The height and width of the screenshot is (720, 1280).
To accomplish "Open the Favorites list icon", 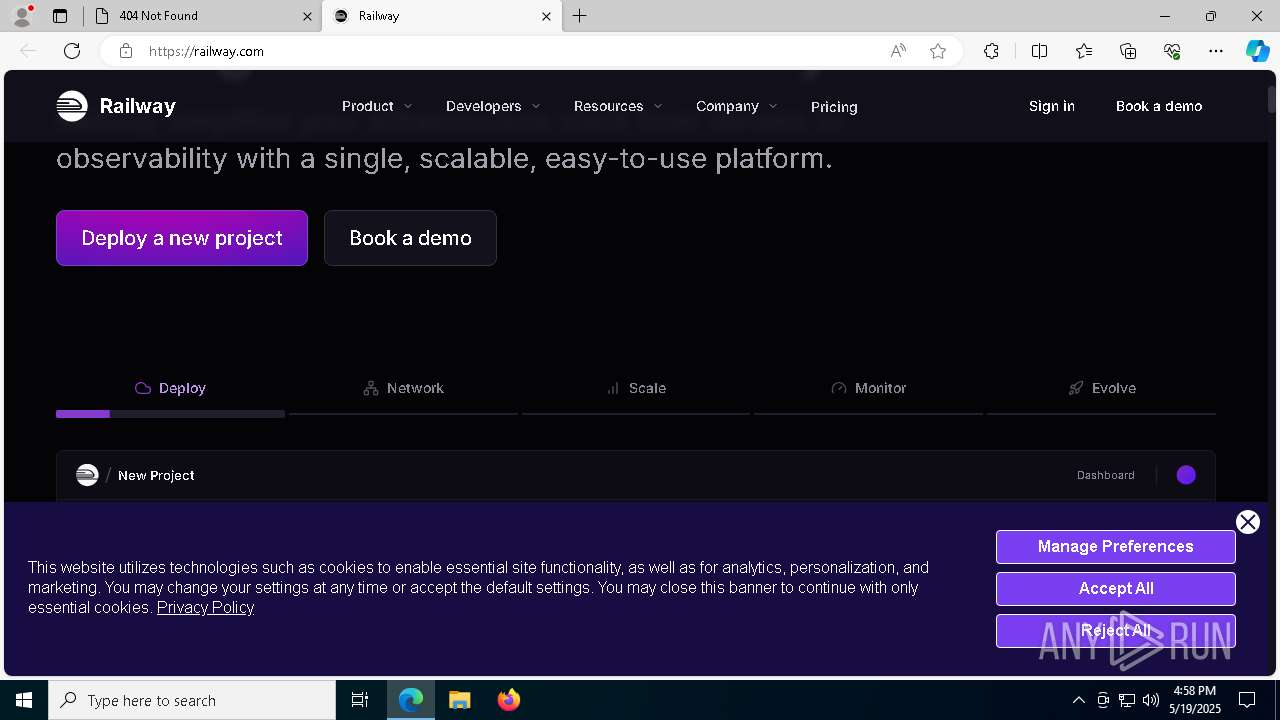I will click(1084, 51).
